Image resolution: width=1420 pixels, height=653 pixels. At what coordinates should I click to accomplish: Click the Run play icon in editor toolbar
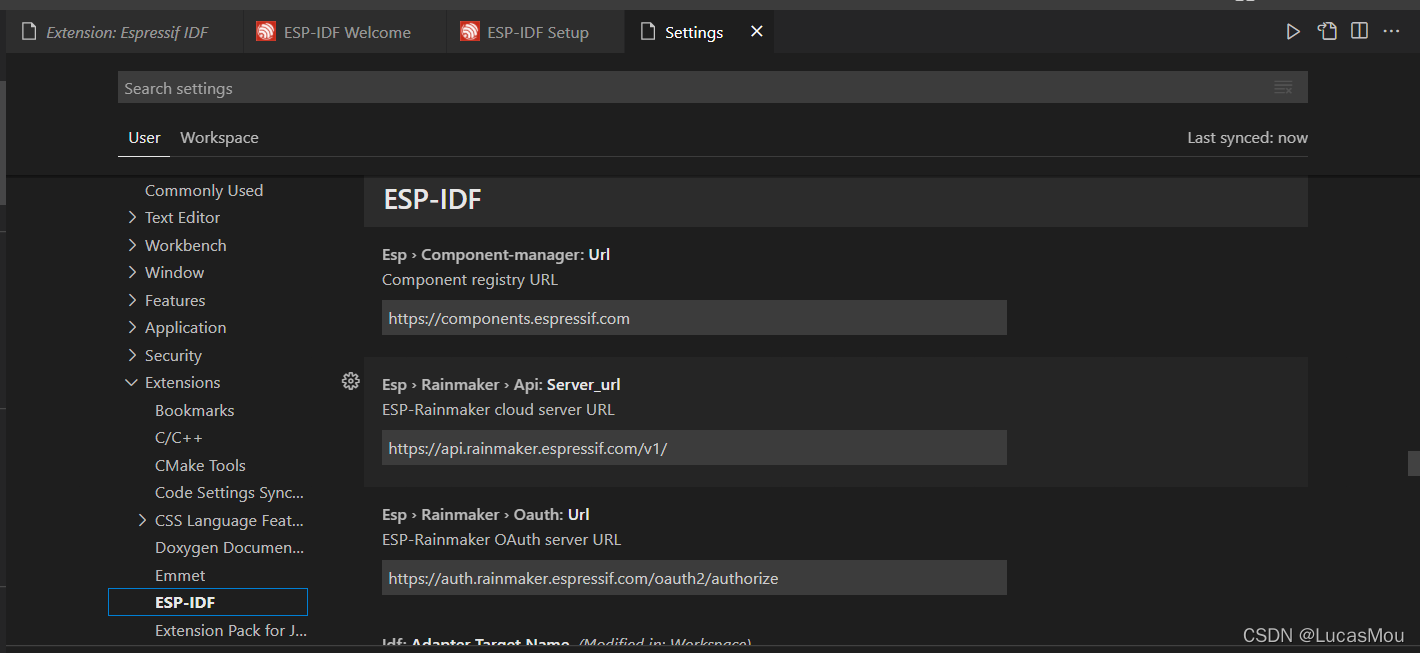pos(1293,32)
